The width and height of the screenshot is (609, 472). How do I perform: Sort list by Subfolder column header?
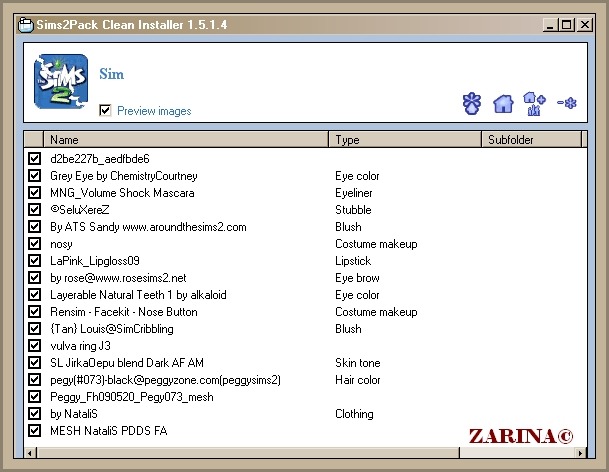click(x=532, y=139)
